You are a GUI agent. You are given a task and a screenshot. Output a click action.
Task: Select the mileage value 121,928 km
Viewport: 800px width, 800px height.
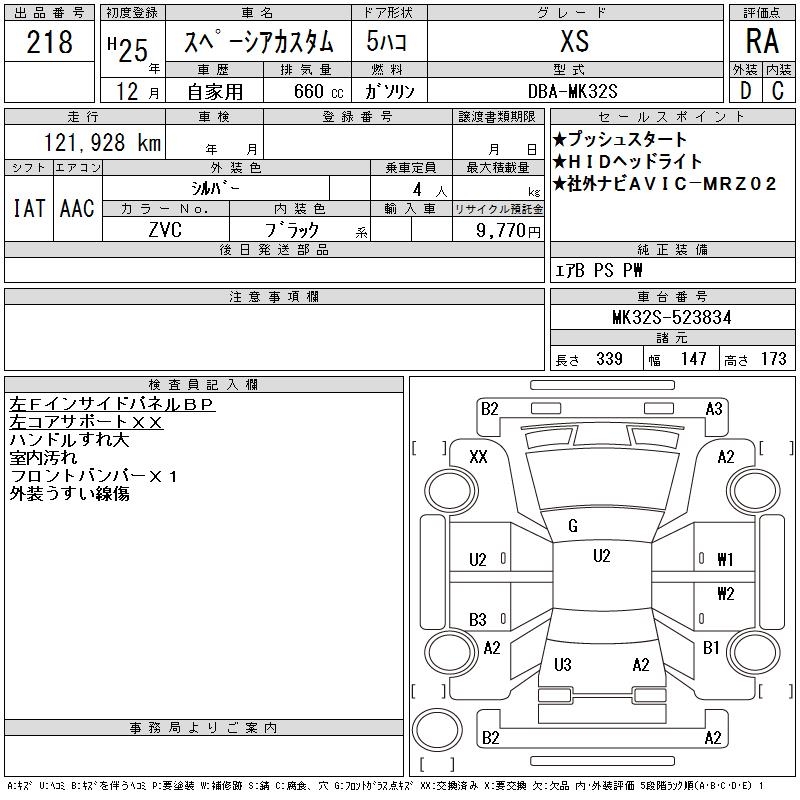[102, 143]
